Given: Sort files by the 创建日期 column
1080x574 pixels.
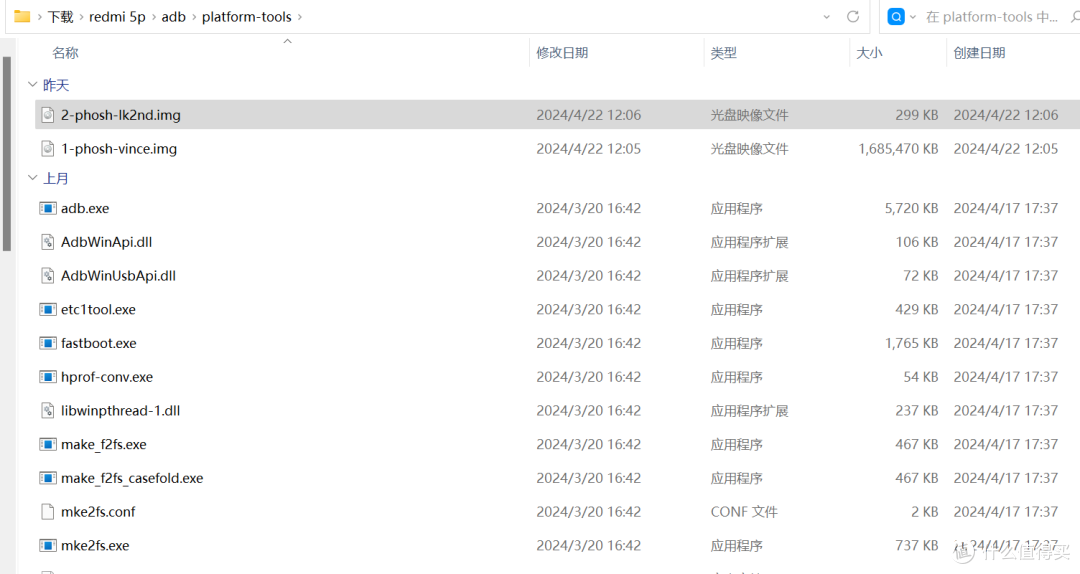Looking at the screenshot, I should tap(979, 53).
